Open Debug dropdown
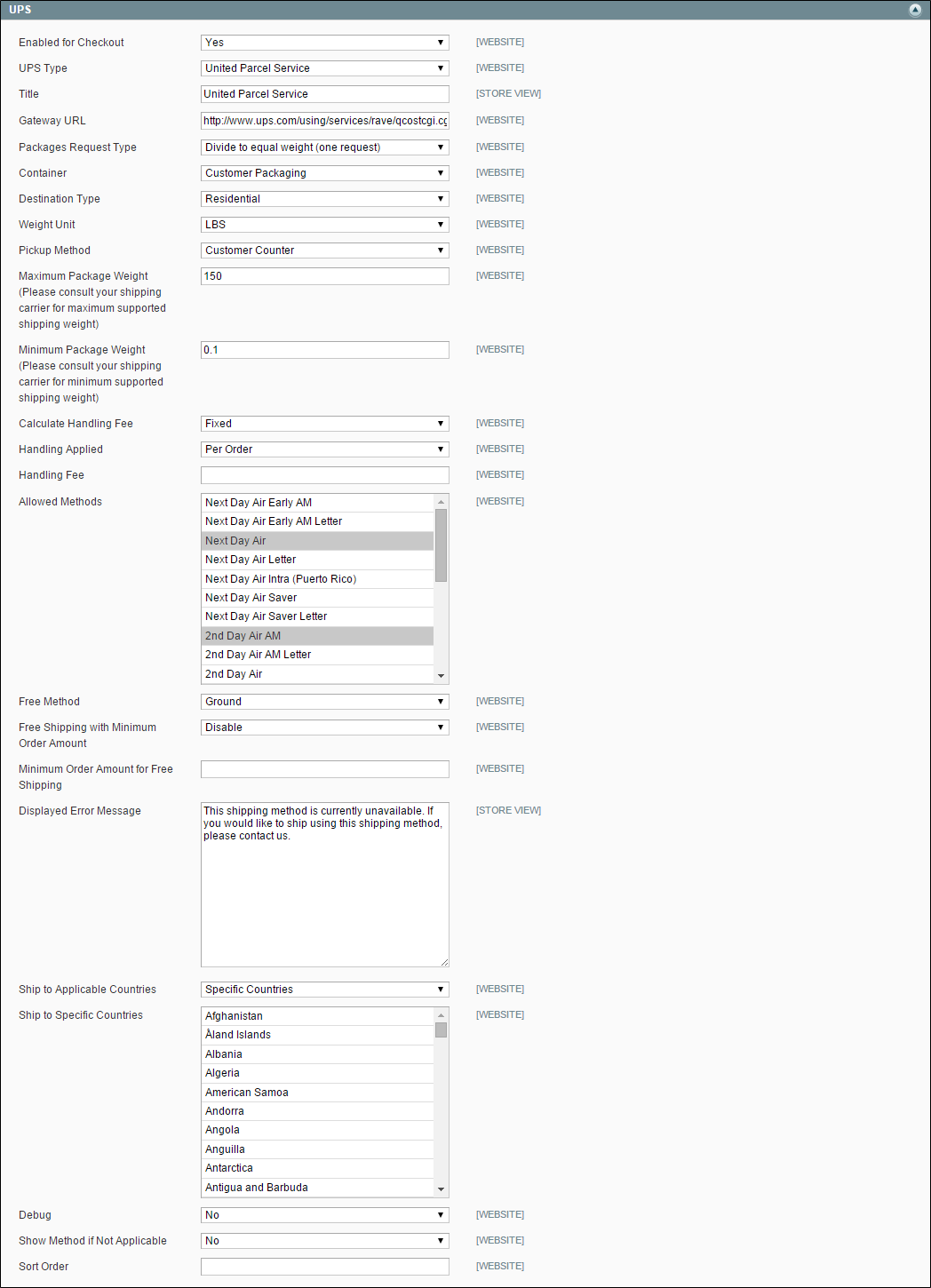This screenshot has width=931, height=1288. pyautogui.click(x=325, y=1215)
